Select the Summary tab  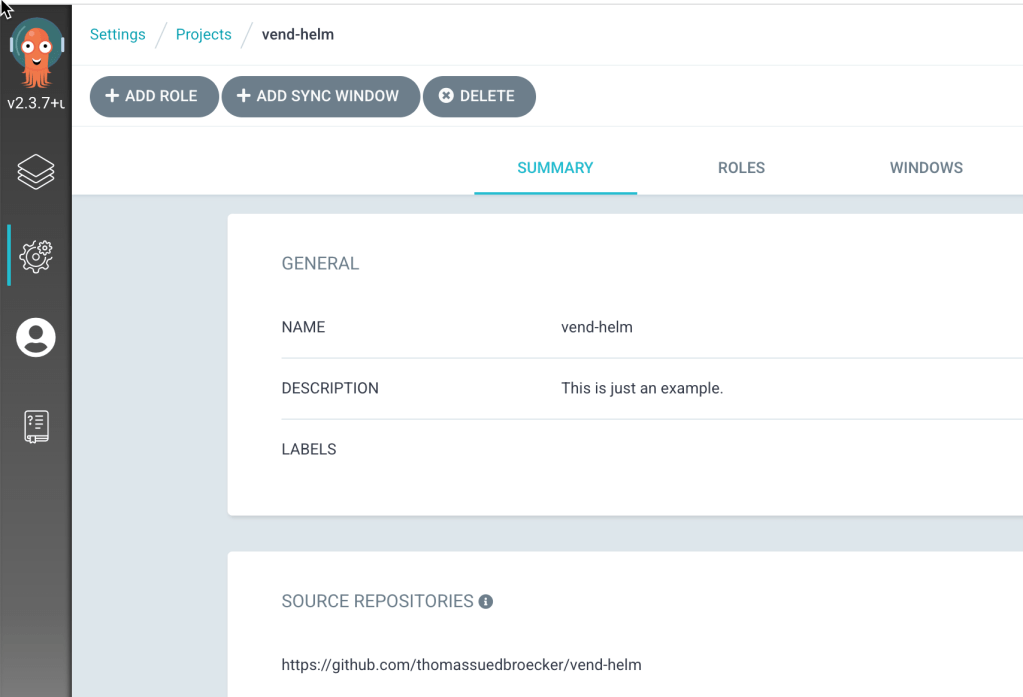(555, 168)
